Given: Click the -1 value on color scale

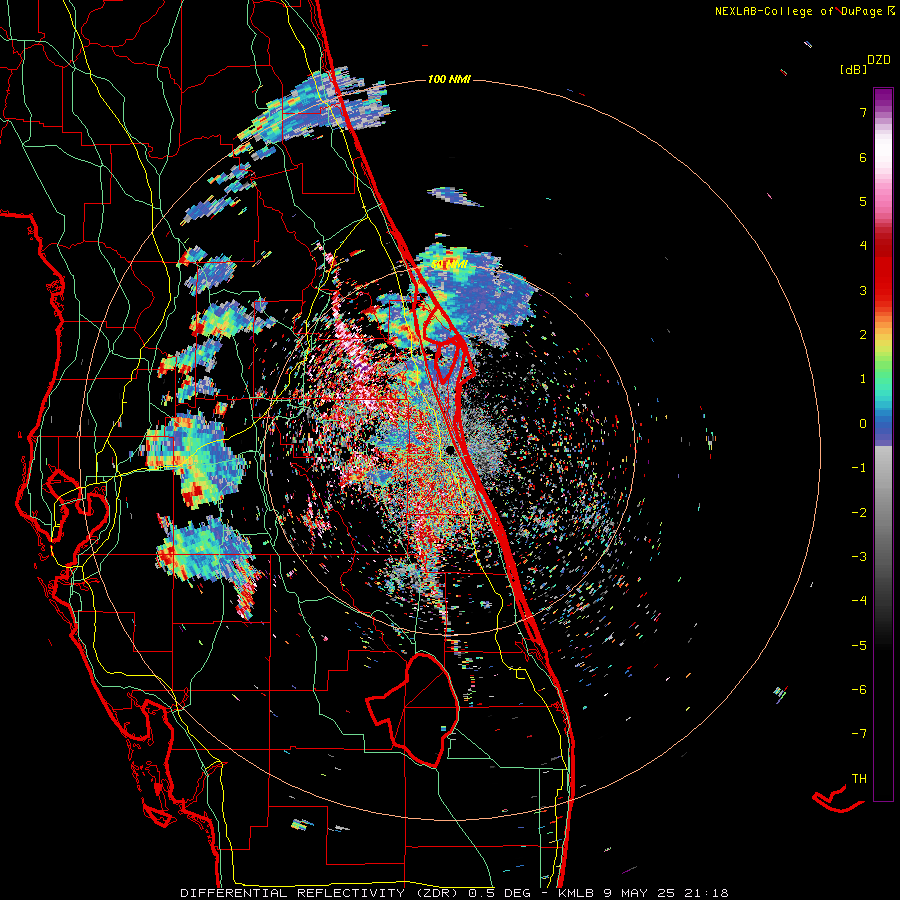Looking at the screenshot, I should click(859, 468).
